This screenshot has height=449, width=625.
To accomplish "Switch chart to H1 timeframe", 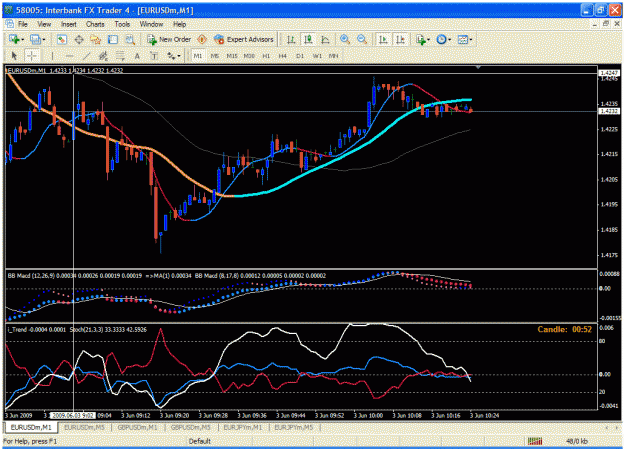I will click(x=266, y=56).
